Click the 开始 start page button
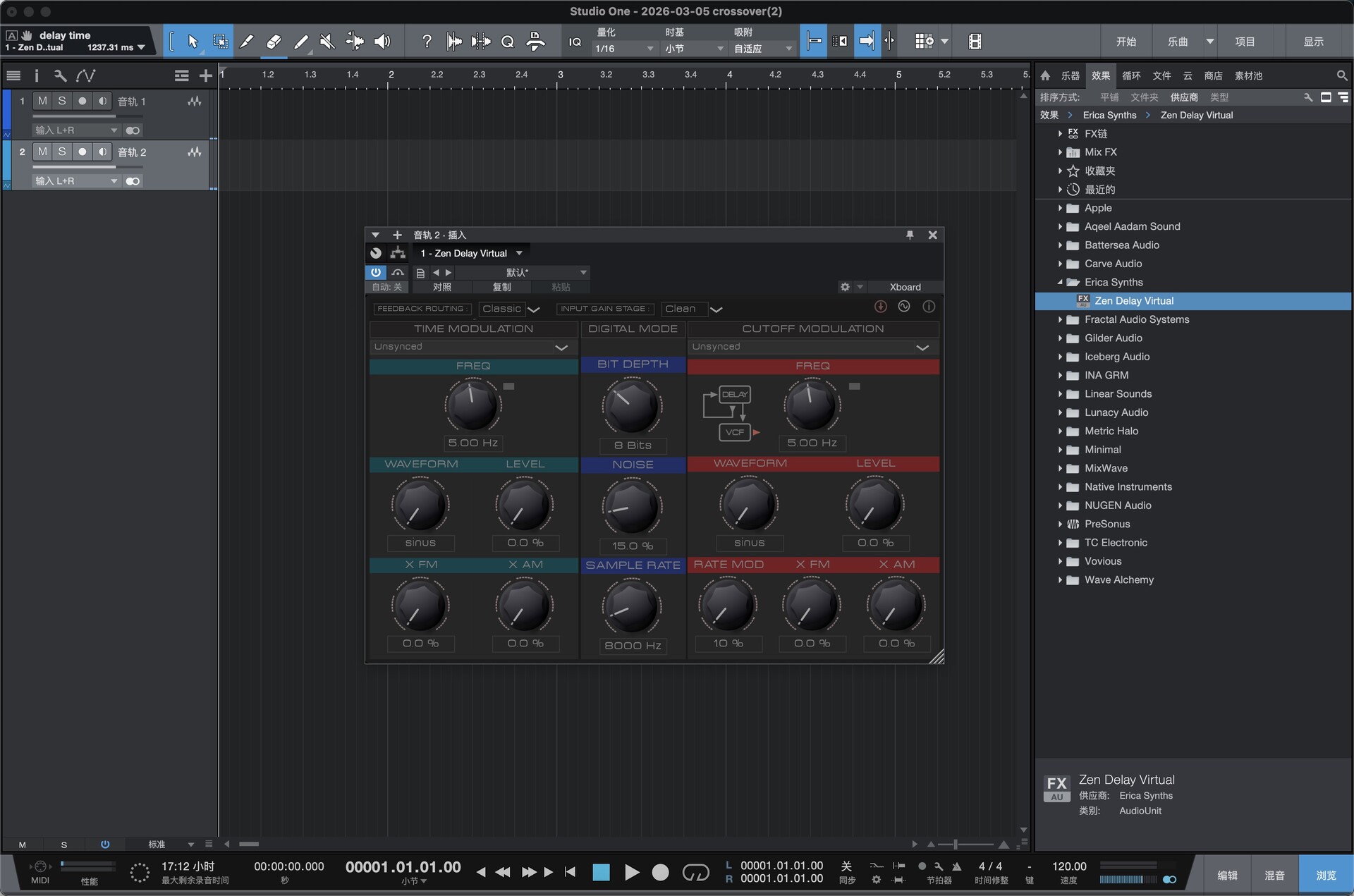Viewport: 1354px width, 896px height. tap(1126, 42)
